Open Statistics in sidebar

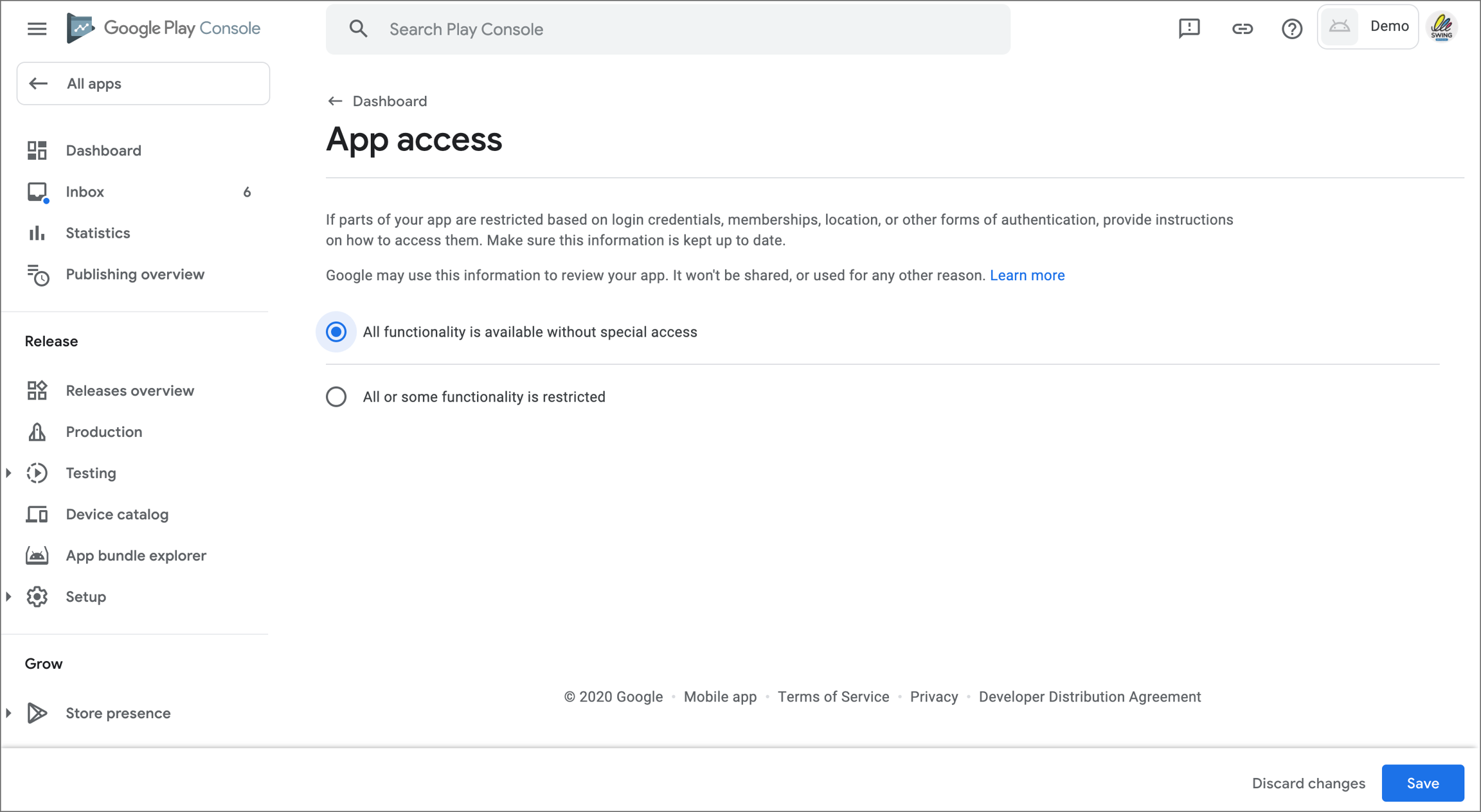click(x=98, y=233)
